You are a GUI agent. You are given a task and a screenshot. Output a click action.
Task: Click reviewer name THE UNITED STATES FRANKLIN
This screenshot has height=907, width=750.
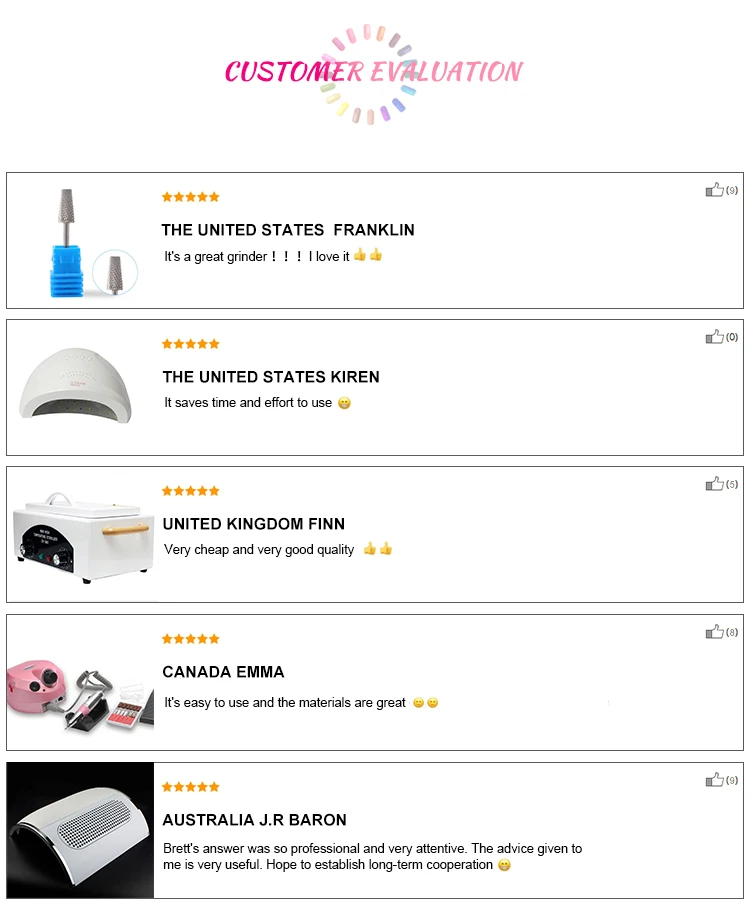pyautogui.click(x=288, y=230)
